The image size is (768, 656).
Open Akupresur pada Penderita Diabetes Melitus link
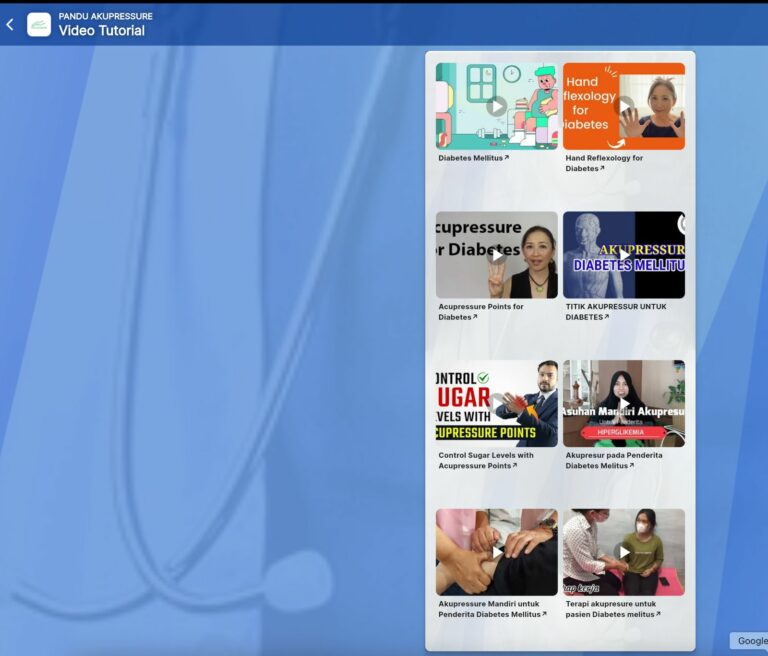613,460
